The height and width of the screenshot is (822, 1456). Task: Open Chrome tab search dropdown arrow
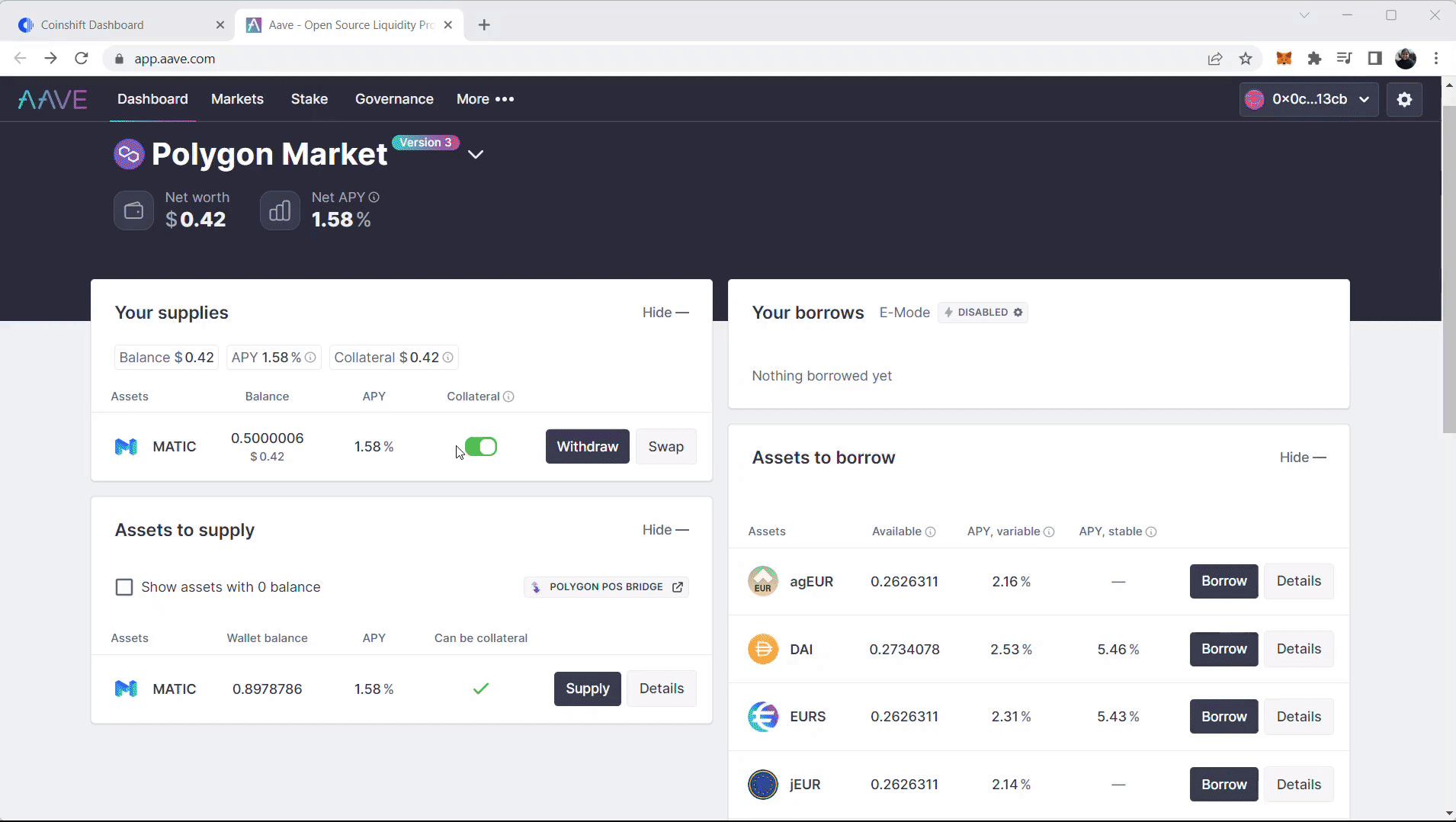[x=1304, y=15]
